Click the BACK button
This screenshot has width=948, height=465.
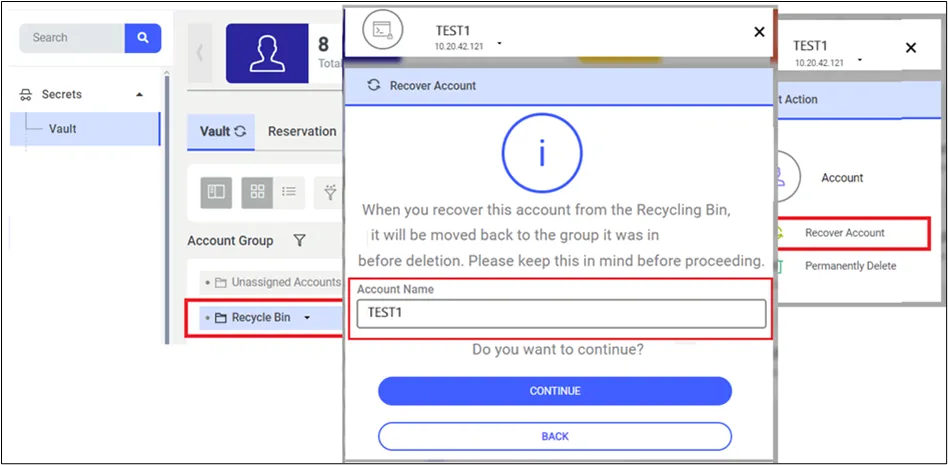point(555,437)
